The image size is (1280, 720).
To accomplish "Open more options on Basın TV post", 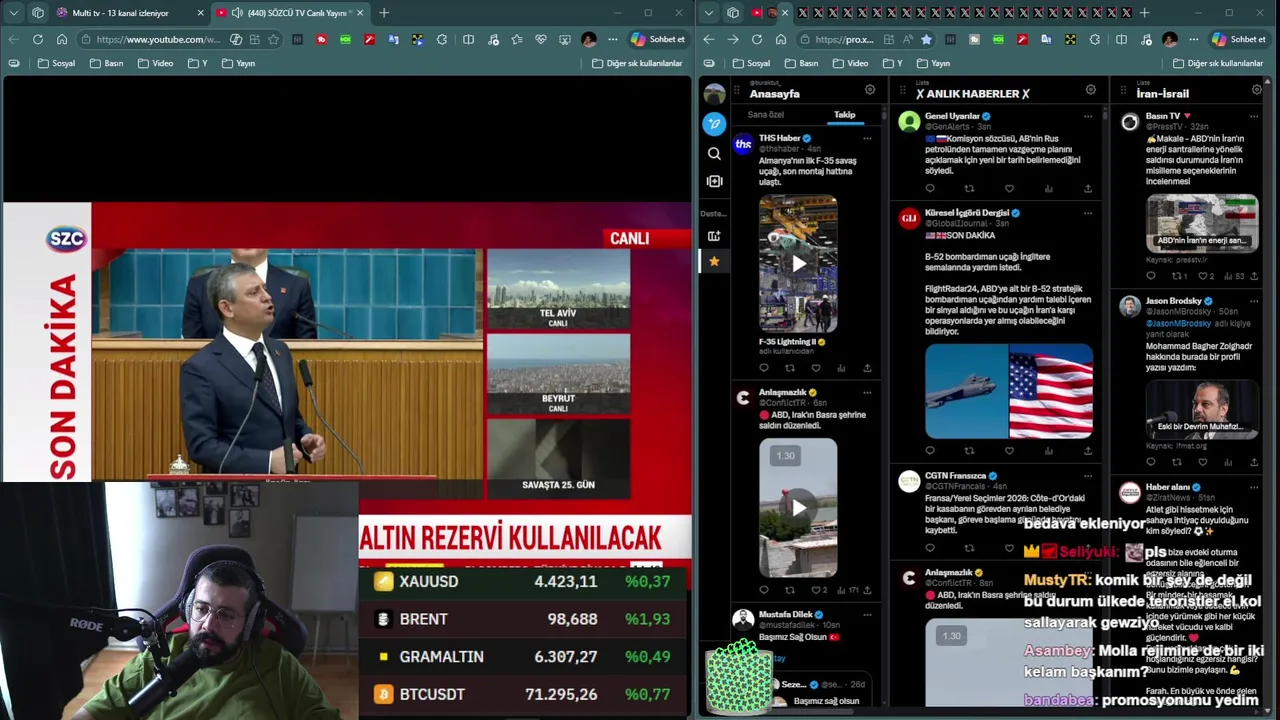I will (1256, 116).
